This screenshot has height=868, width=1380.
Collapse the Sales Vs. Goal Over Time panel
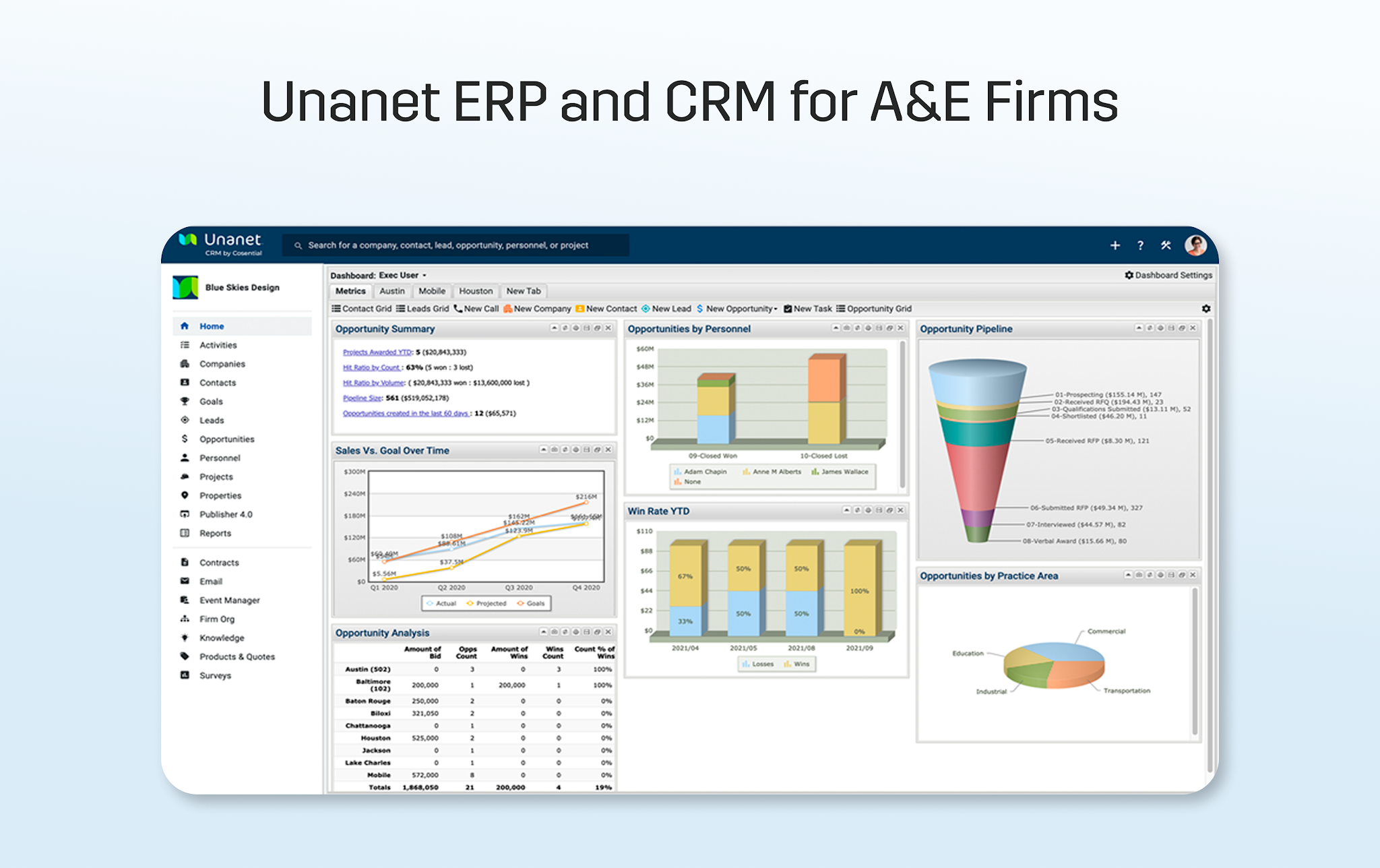coord(544,449)
